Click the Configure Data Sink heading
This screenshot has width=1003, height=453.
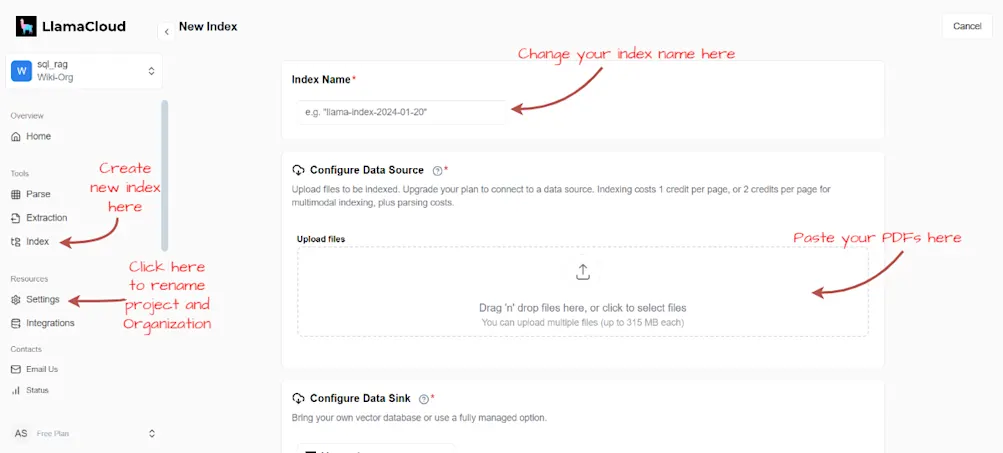360,399
